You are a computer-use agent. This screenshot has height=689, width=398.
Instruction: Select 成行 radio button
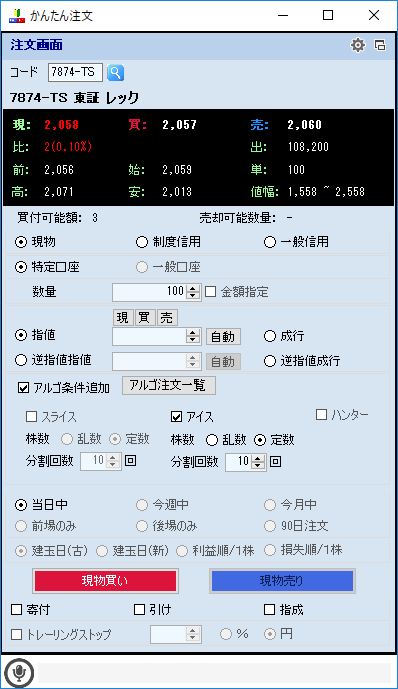(270, 336)
